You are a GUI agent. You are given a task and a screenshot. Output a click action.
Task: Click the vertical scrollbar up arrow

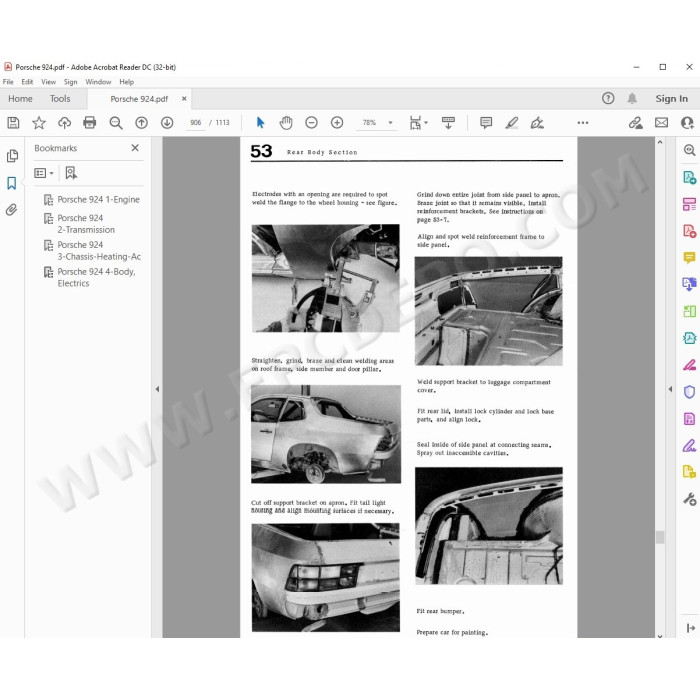[x=660, y=142]
